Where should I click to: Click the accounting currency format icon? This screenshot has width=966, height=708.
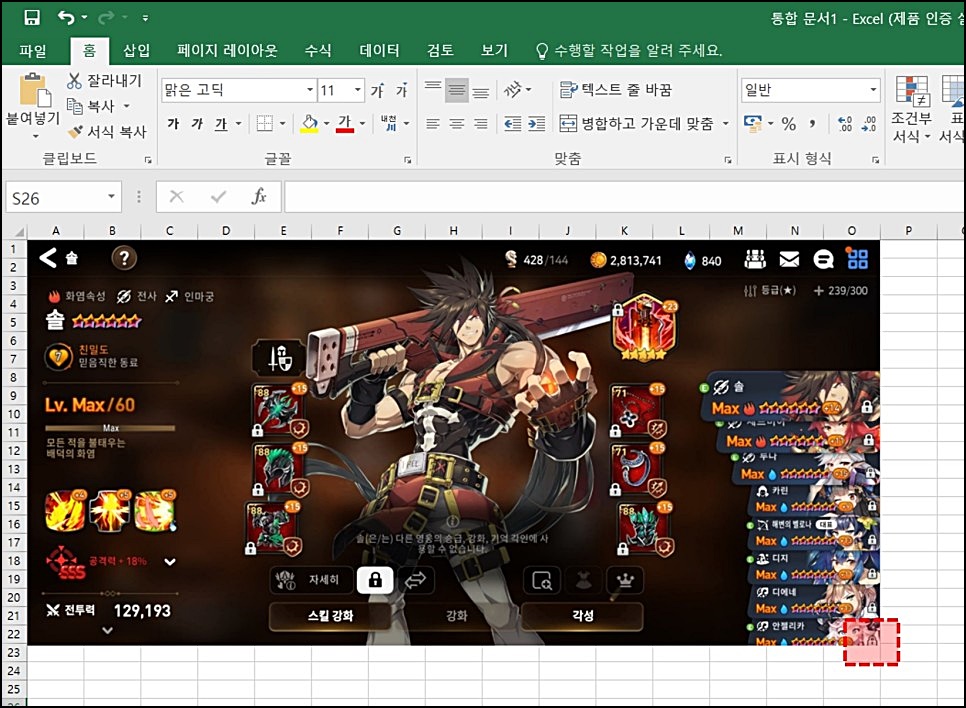point(752,124)
